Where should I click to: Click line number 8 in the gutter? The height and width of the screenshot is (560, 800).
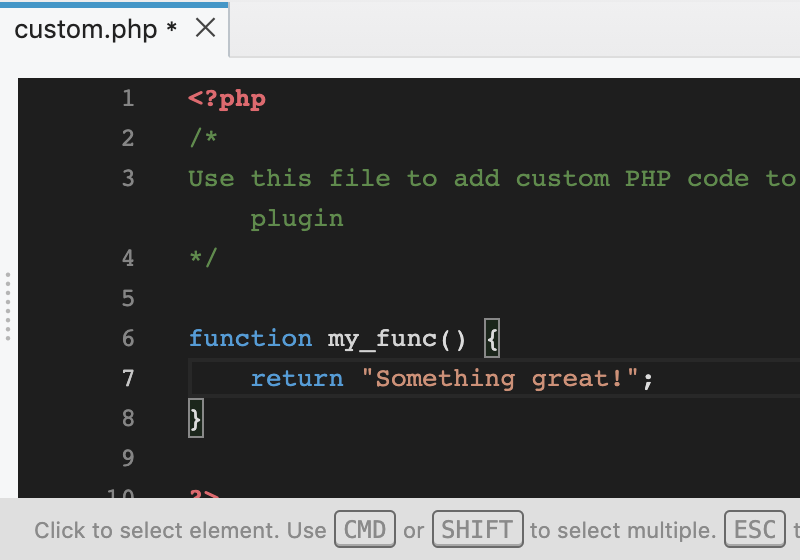point(128,418)
